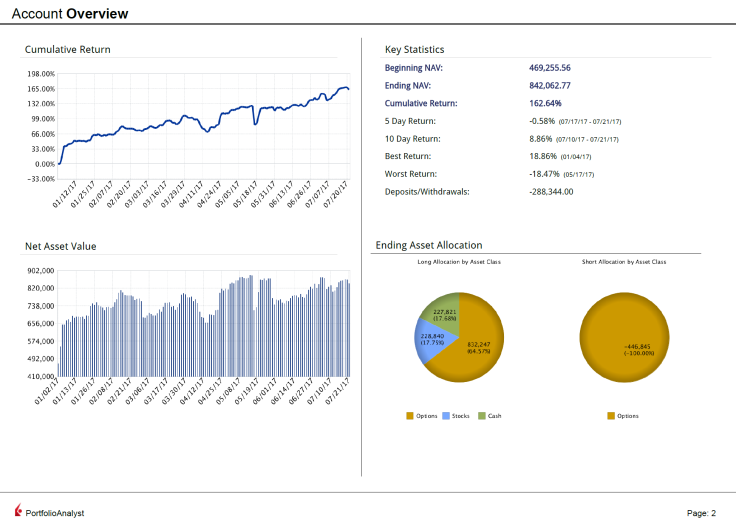Click the Ending NAV label
Screen dimensions: 736x532
pyautogui.click(x=407, y=85)
